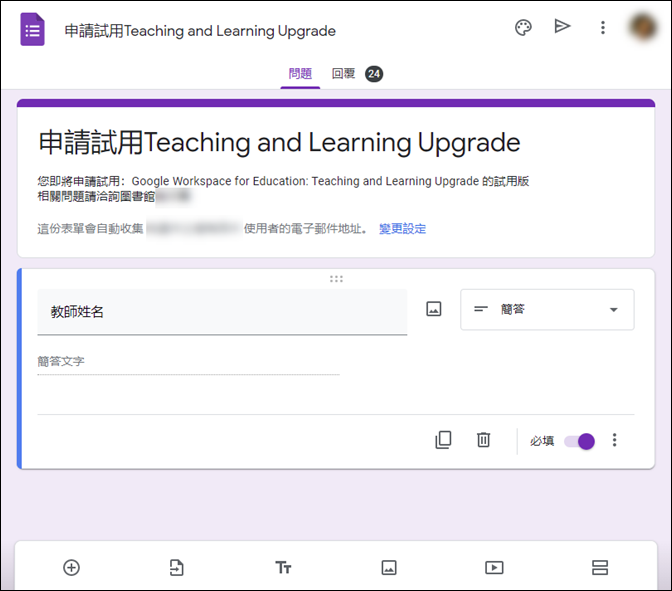Click the 變更設定 link
The height and width of the screenshot is (591, 672).
pos(402,229)
